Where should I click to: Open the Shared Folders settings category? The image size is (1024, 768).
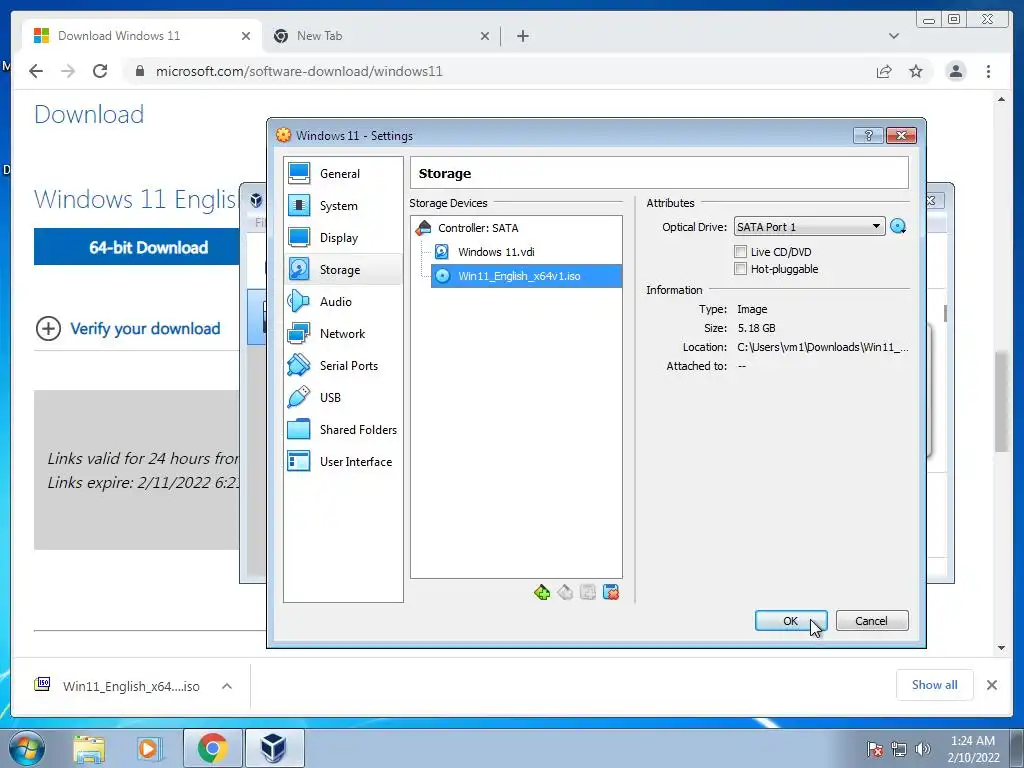click(x=344, y=430)
